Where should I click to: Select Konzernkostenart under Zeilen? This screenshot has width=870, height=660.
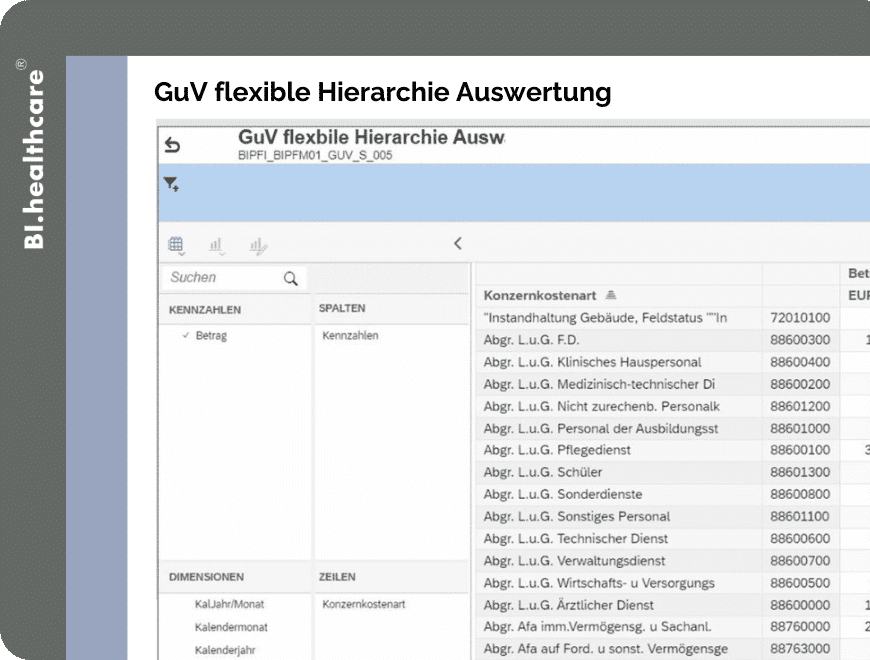pyautogui.click(x=363, y=605)
